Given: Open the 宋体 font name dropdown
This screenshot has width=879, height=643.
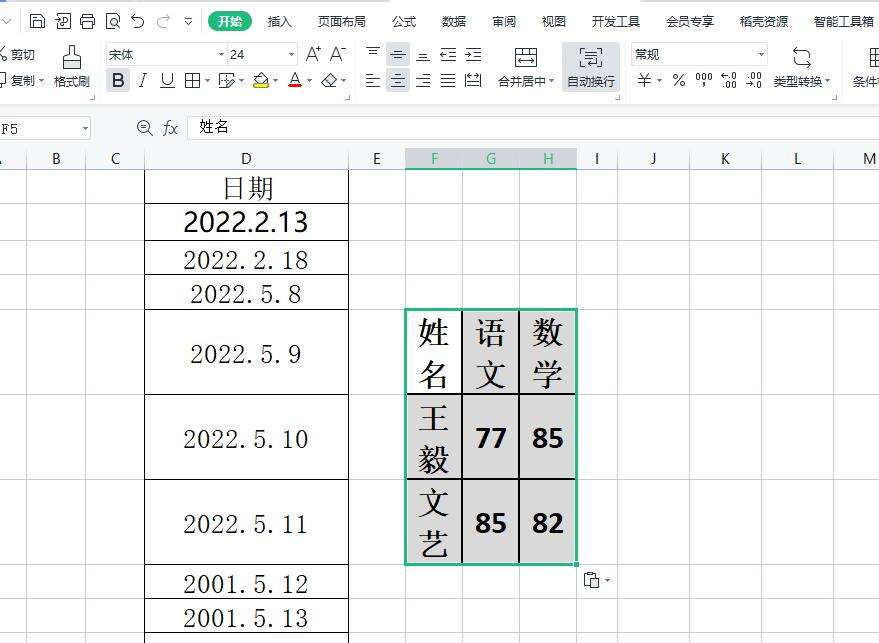Looking at the screenshot, I should (x=221, y=54).
